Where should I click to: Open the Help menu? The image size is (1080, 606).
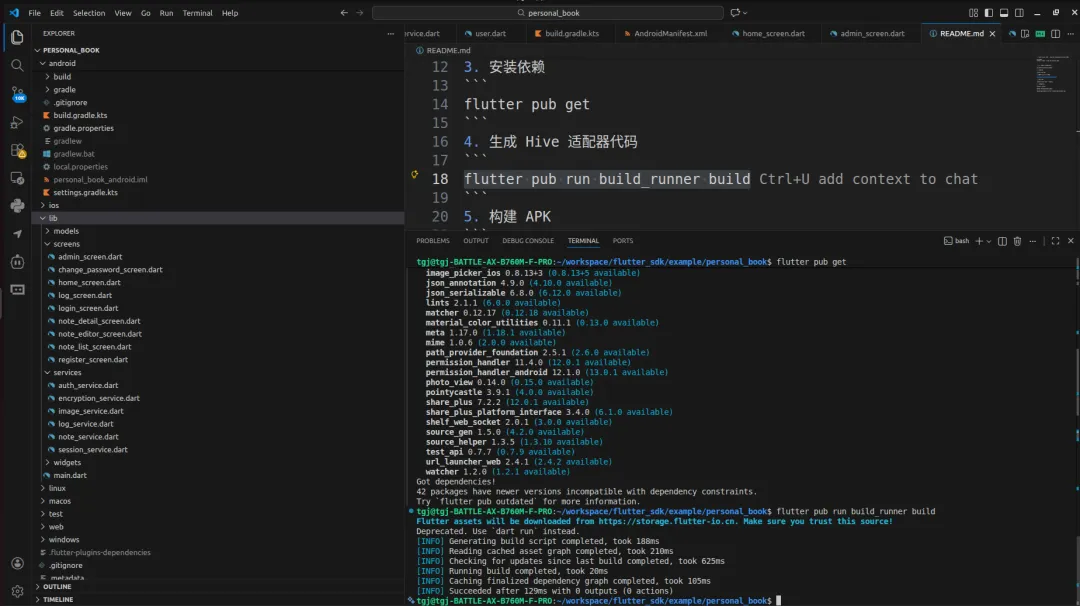[230, 12]
